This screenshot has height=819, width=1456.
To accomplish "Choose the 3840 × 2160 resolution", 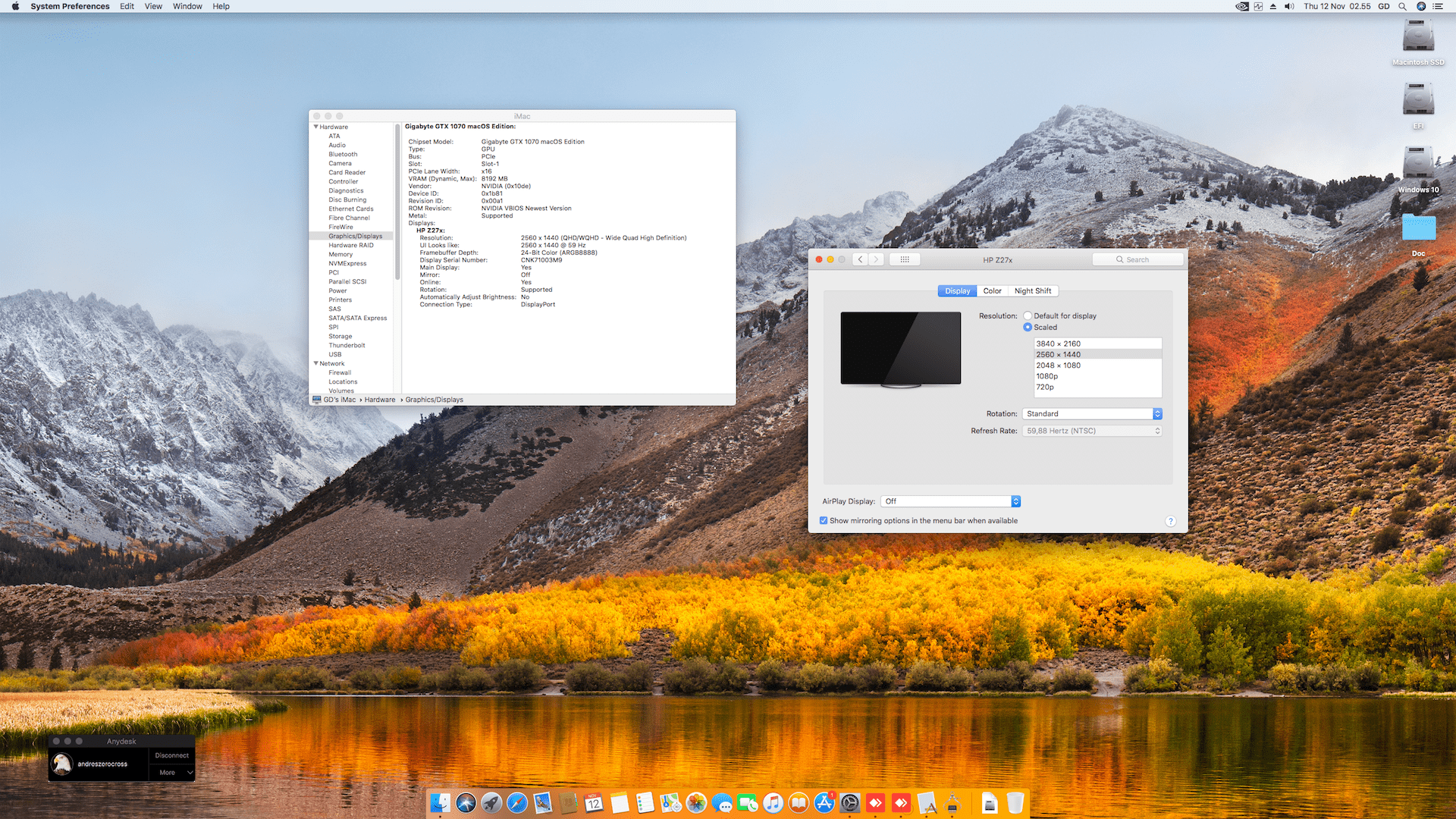I will tap(1058, 344).
